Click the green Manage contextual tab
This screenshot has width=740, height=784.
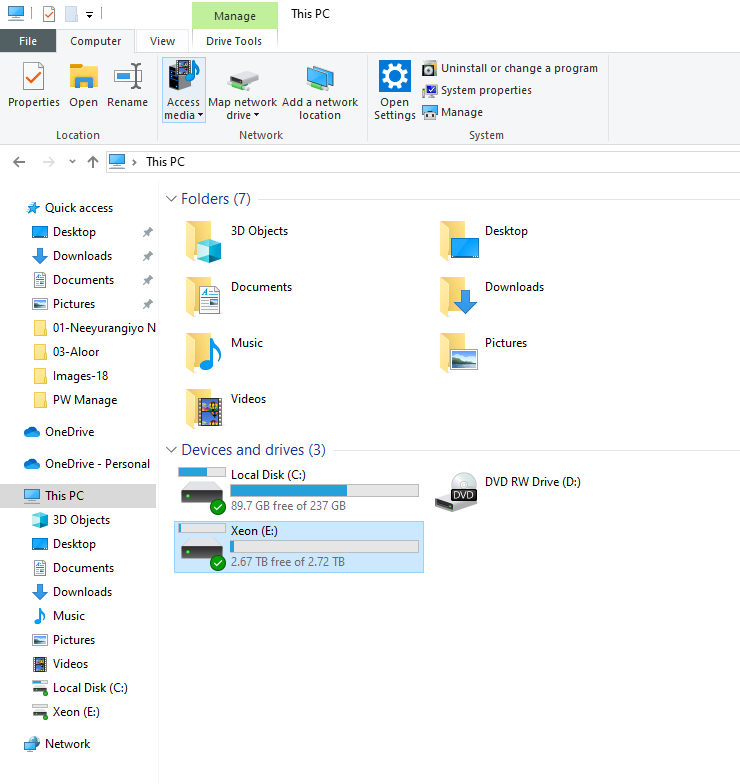click(x=235, y=16)
